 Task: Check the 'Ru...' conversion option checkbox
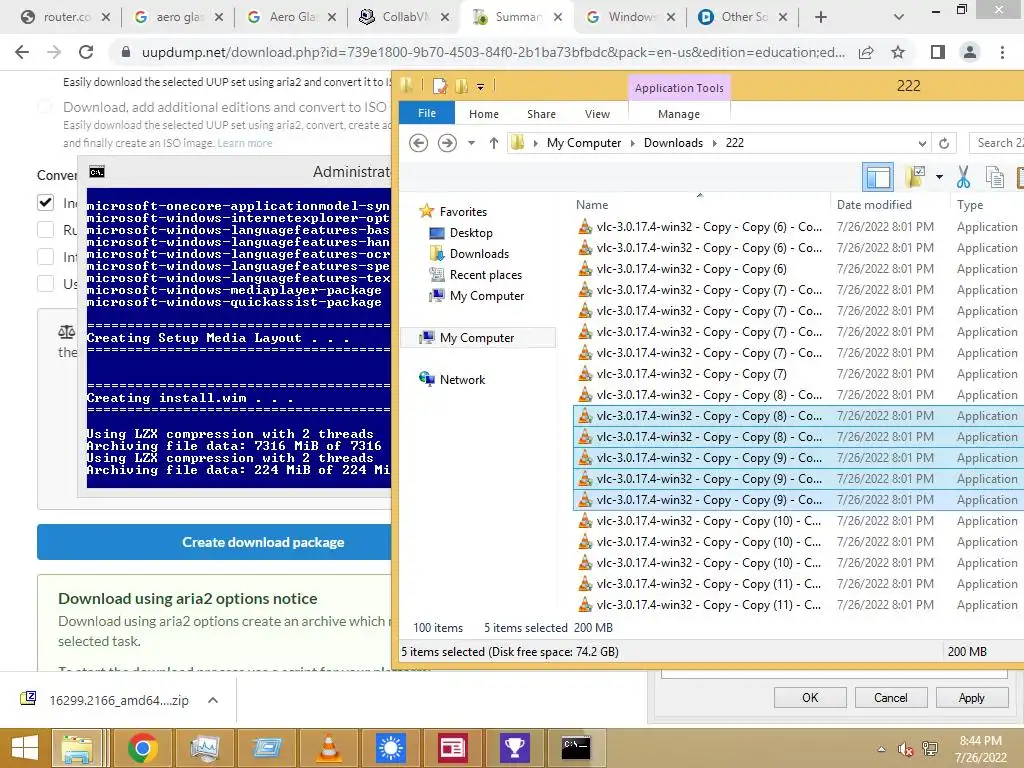45,229
